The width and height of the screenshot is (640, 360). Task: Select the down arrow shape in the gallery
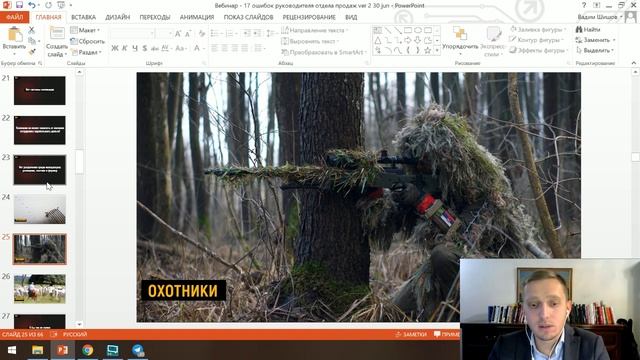click(x=418, y=40)
